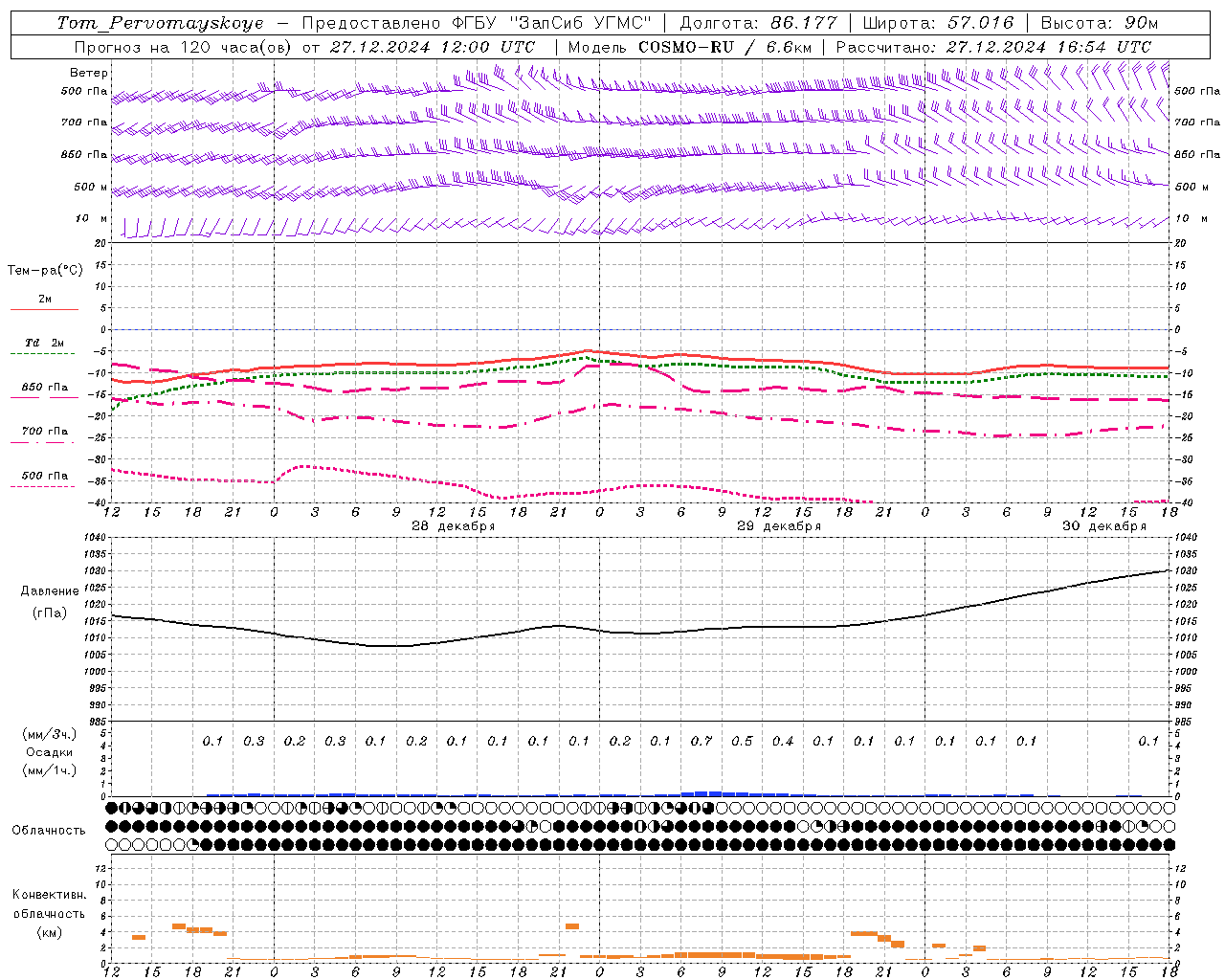Click the (мм/3ч.) units label
1225x980 pixels.
[49, 734]
